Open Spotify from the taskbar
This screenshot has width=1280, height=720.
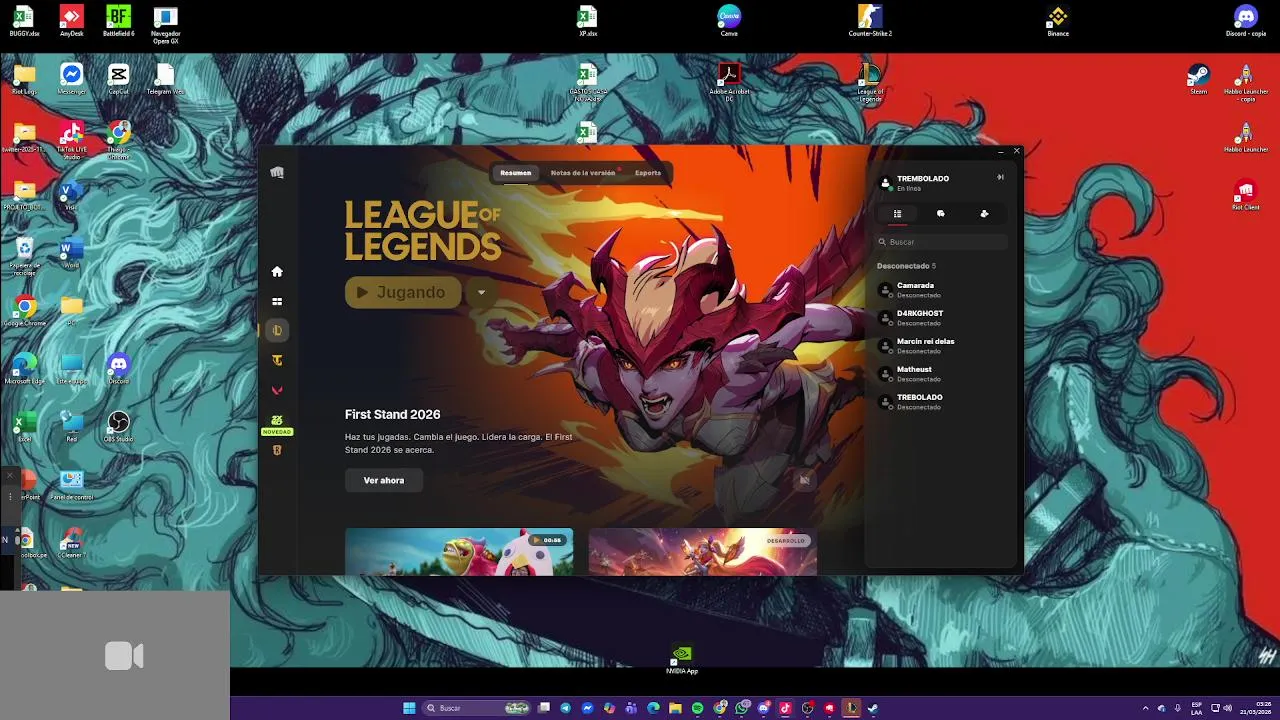[x=697, y=708]
